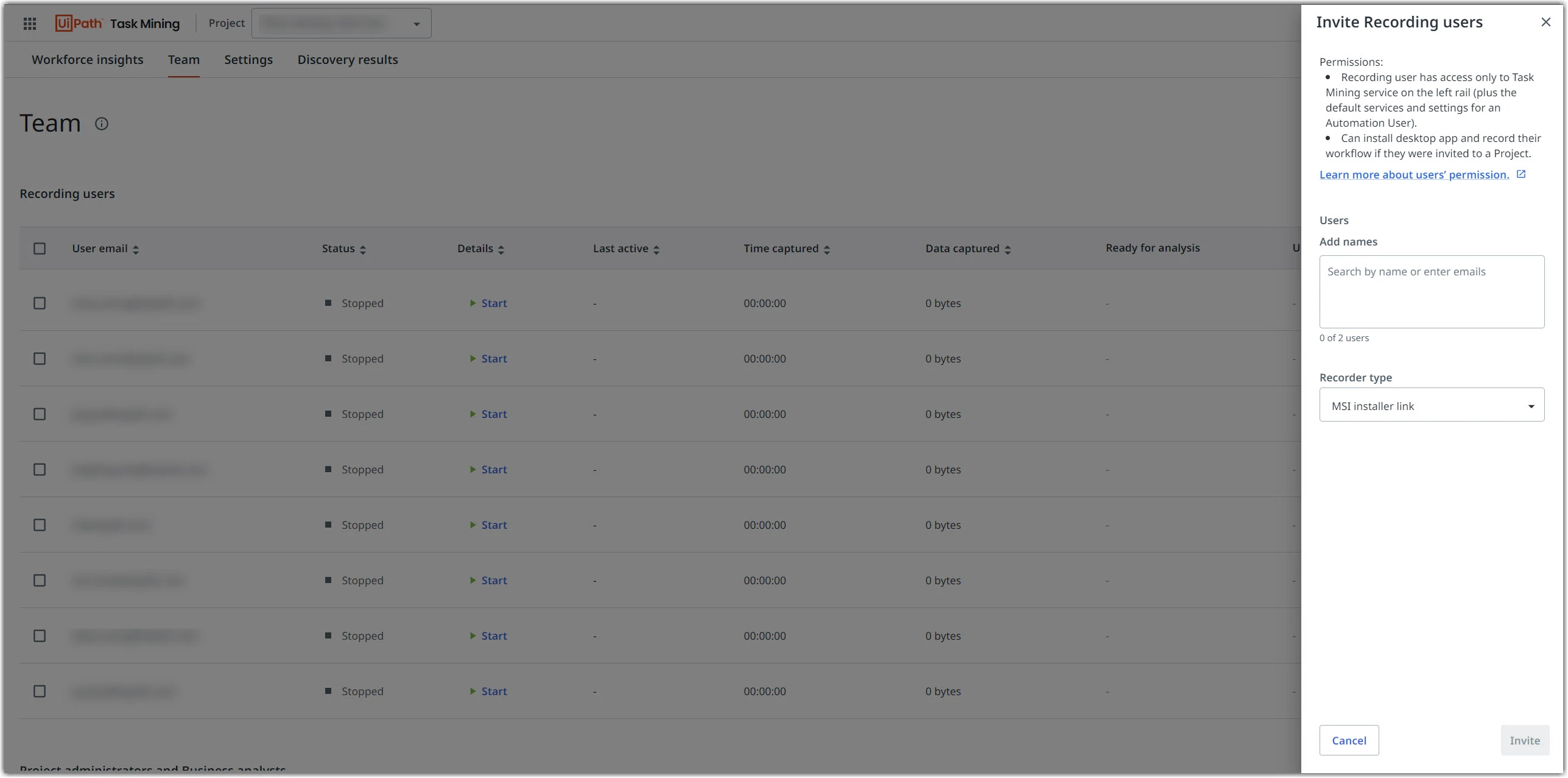This screenshot has width=1568, height=778.
Task: Close the Invite Recording users panel
Action: click(x=1545, y=22)
